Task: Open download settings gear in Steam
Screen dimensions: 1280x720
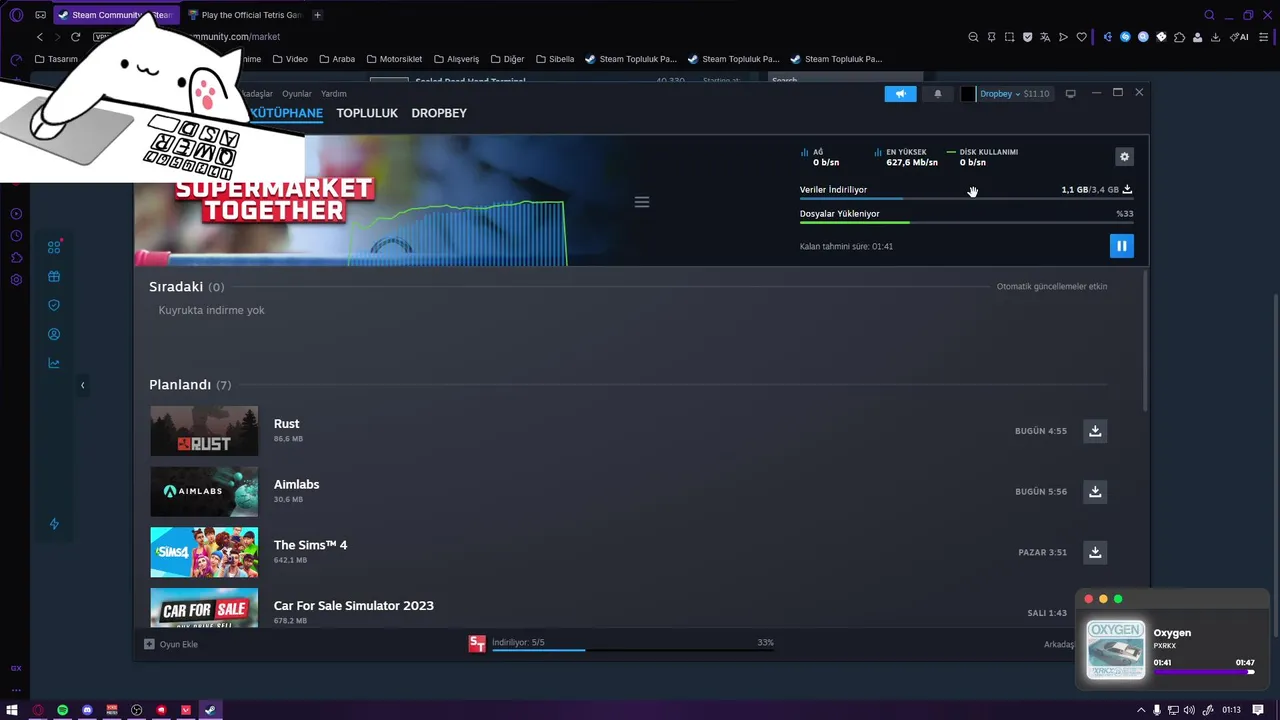Action: [1124, 157]
